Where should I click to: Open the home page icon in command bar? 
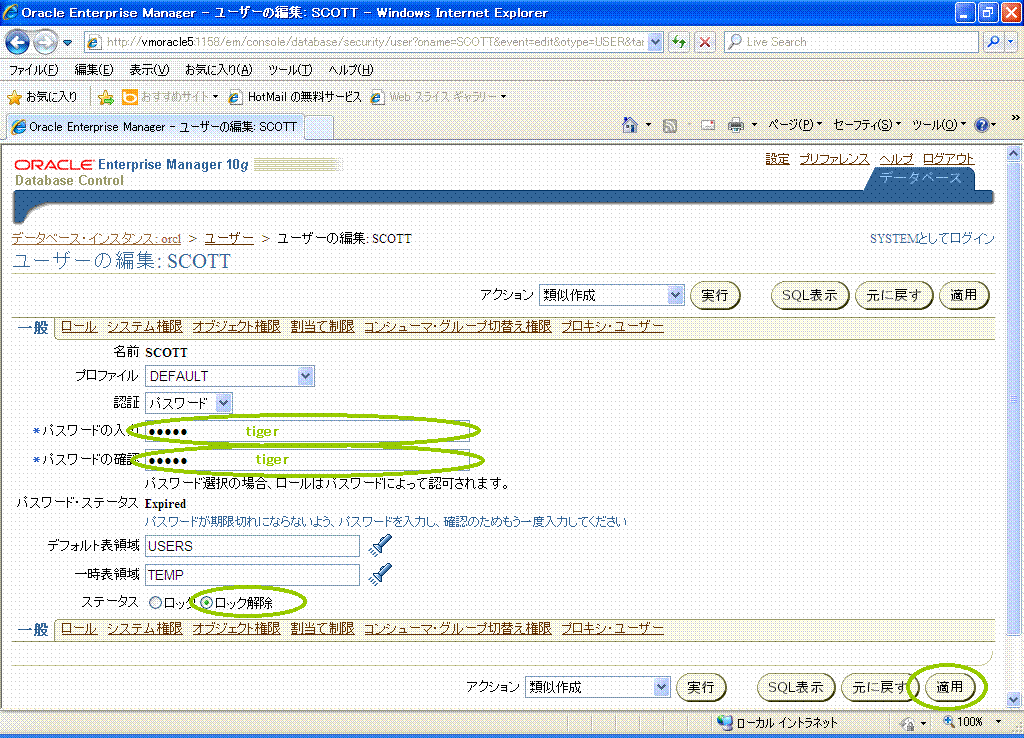click(630, 125)
